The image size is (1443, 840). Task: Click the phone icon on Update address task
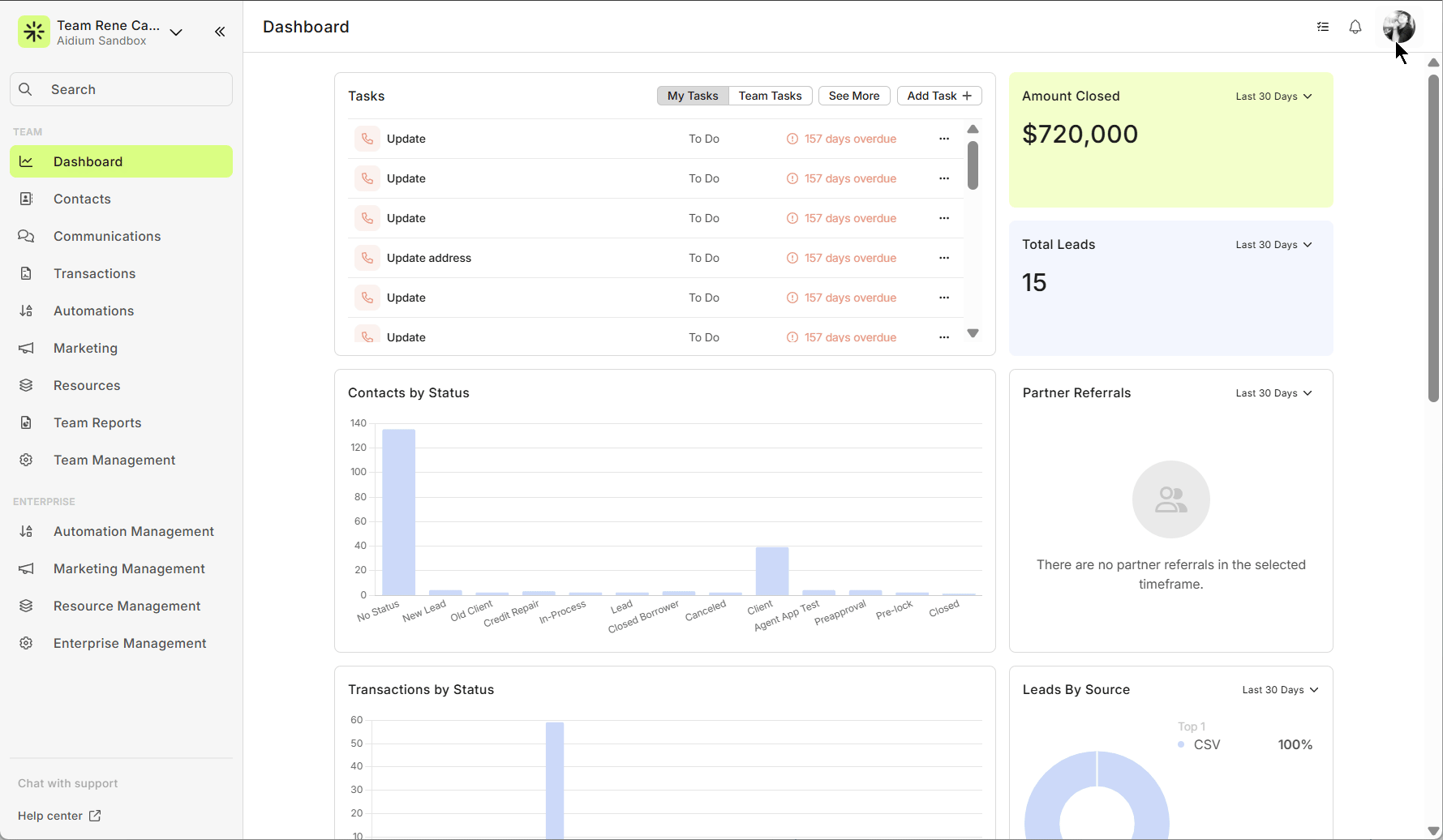(367, 258)
